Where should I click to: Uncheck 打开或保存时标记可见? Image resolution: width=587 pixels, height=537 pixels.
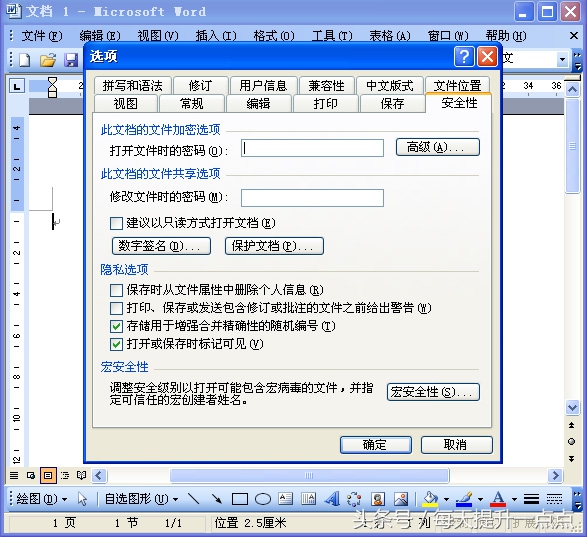pyautogui.click(x=116, y=344)
